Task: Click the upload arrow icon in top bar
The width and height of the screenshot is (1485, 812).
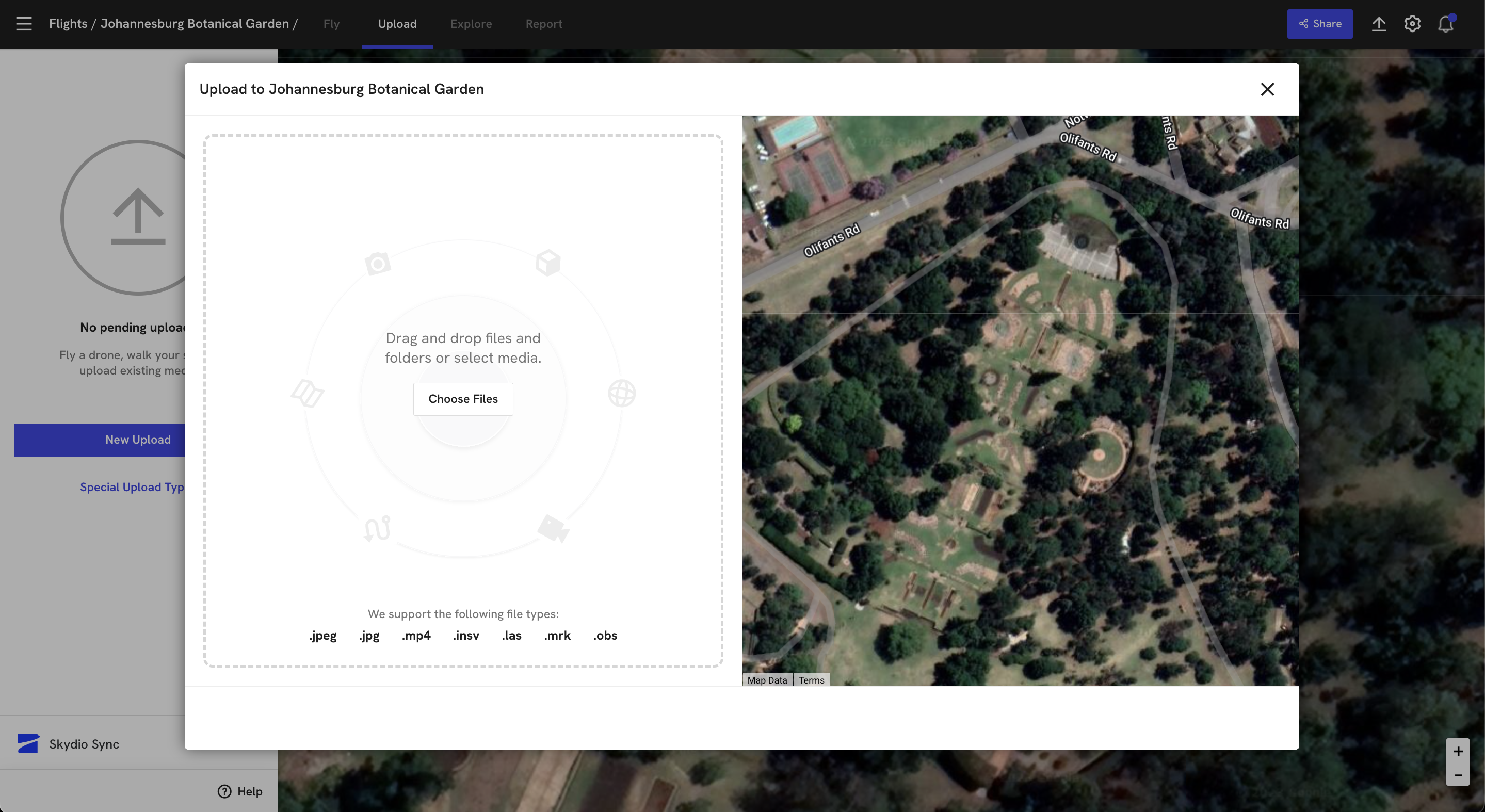Action: click(1378, 24)
